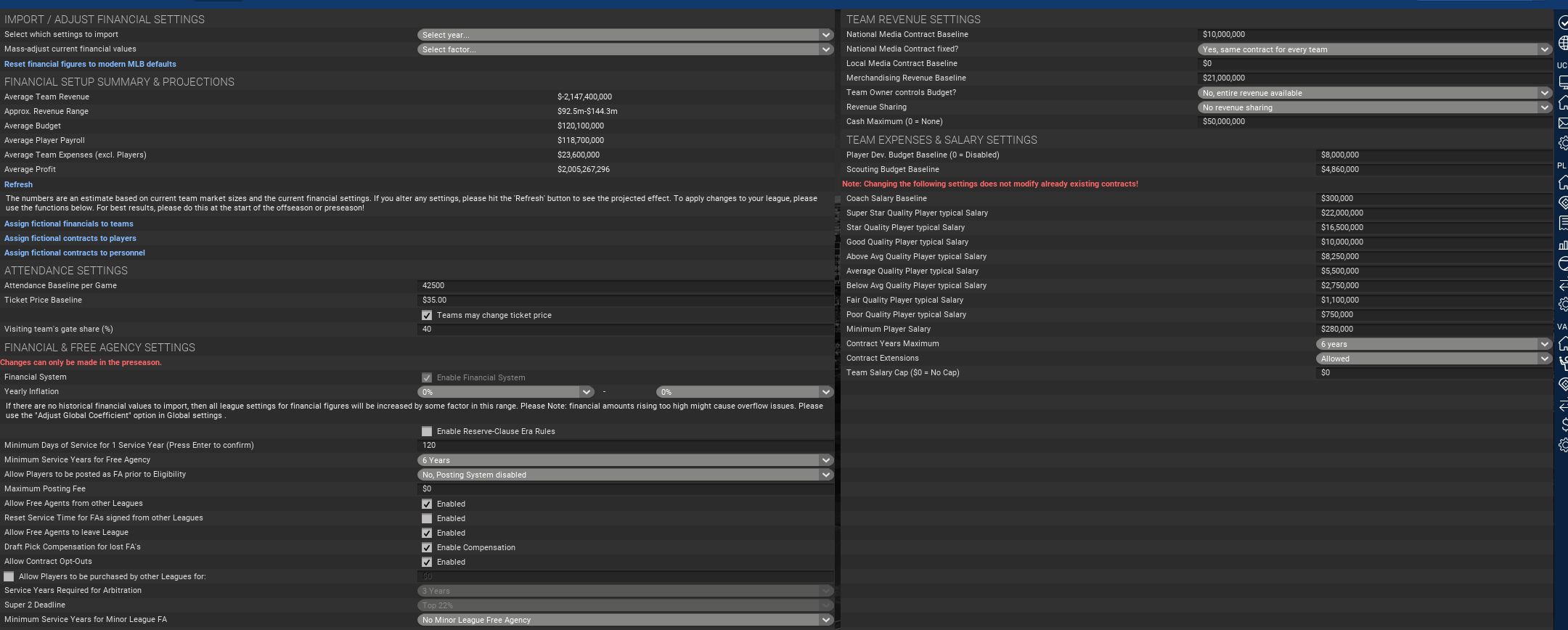The width and height of the screenshot is (1568, 630).
Task: Click Below Avg Quality salary $2,750,000 field
Action: (1434, 285)
